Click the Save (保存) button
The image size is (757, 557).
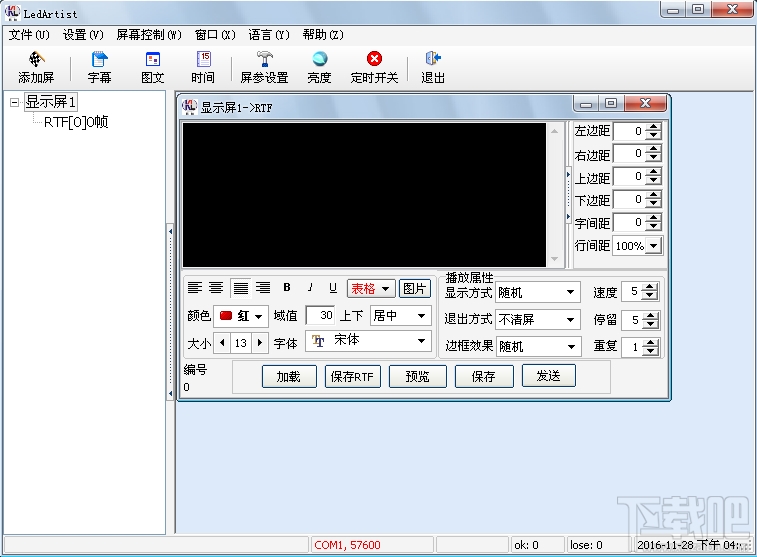pyautogui.click(x=484, y=376)
